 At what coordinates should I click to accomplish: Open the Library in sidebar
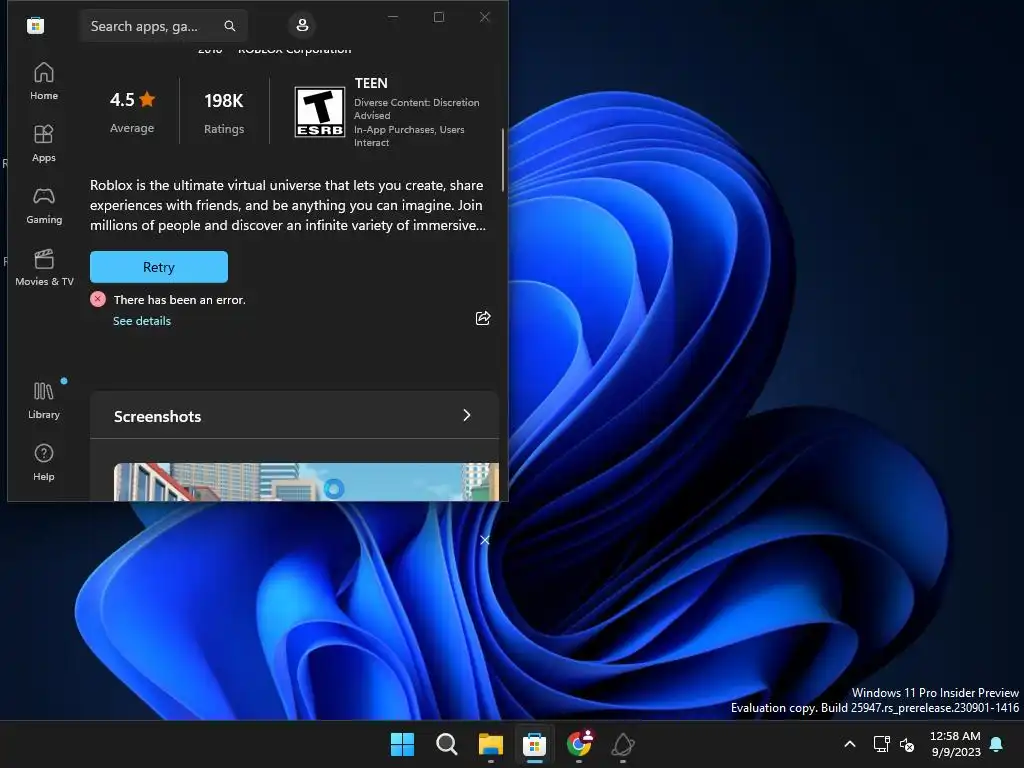(x=44, y=400)
